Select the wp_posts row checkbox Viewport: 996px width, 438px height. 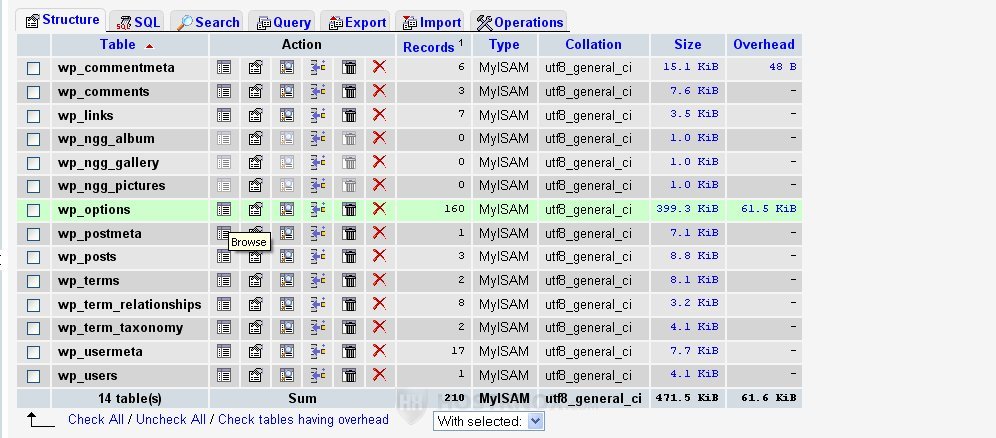(x=34, y=258)
